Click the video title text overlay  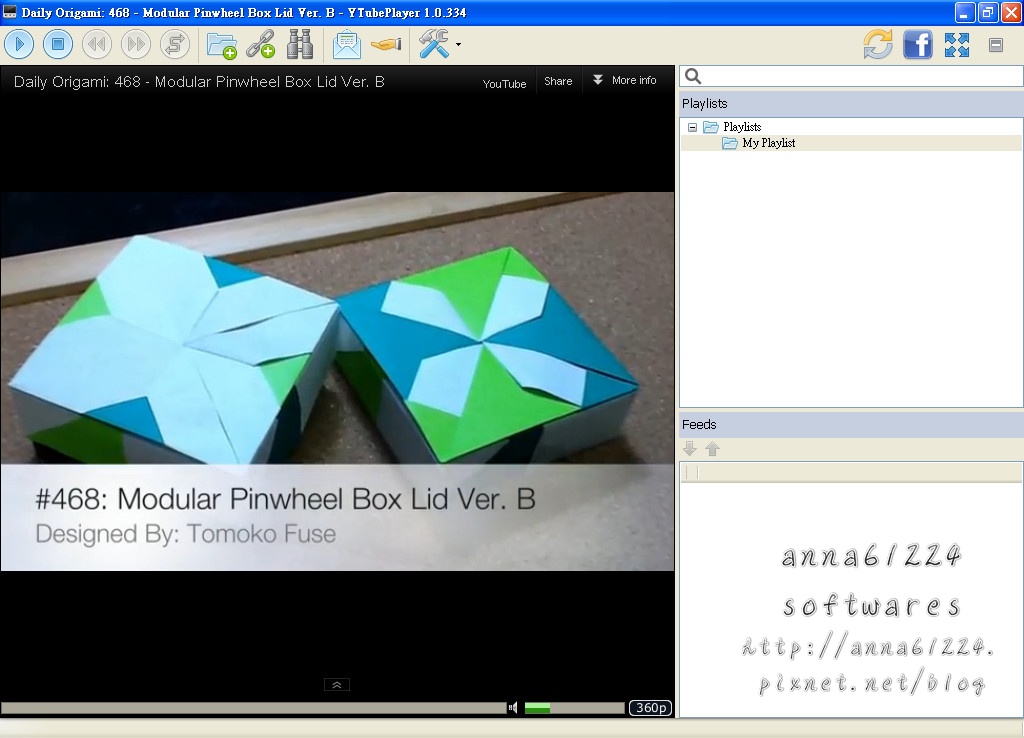[199, 82]
